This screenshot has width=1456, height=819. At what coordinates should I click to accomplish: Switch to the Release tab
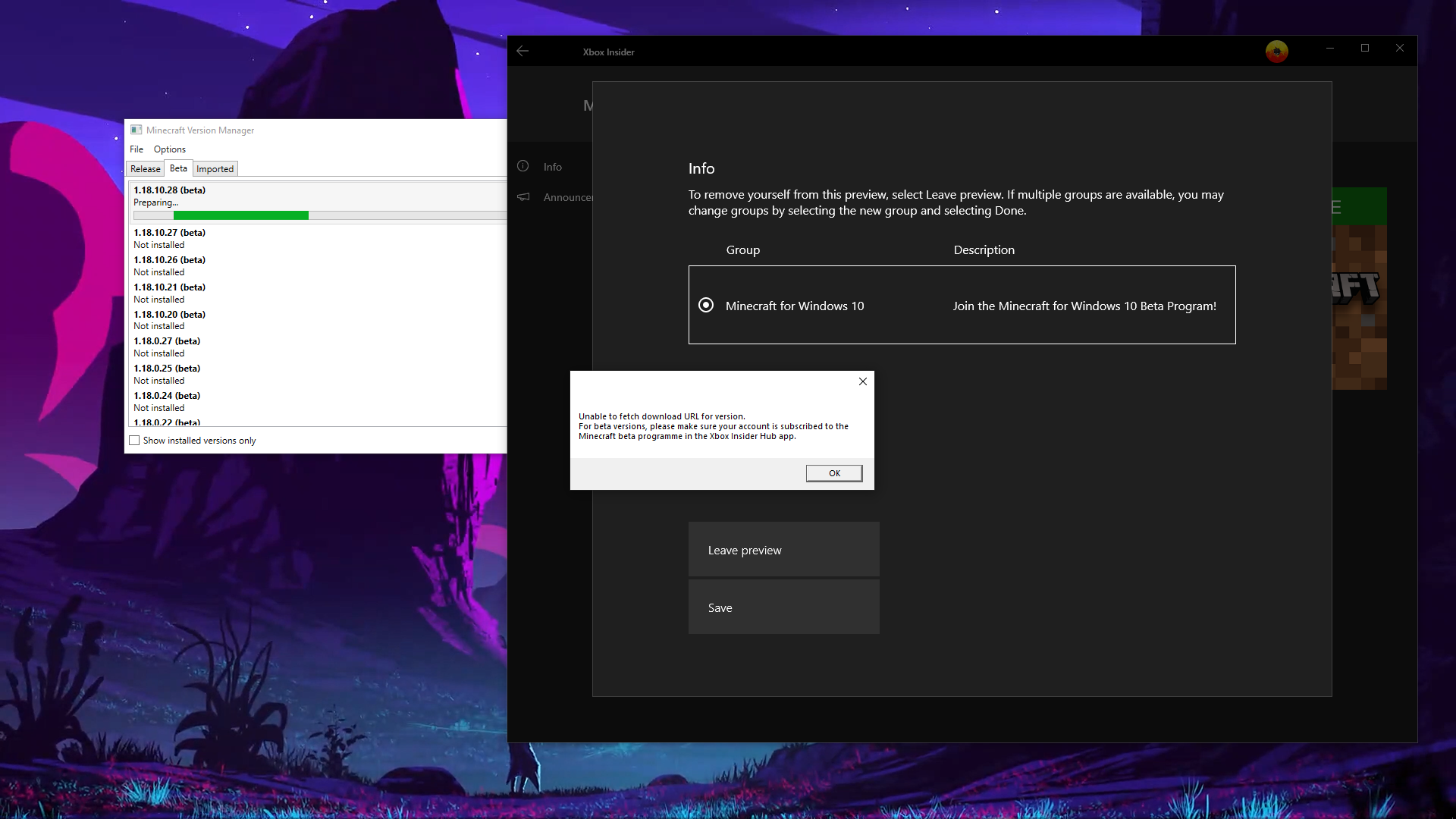tap(145, 168)
